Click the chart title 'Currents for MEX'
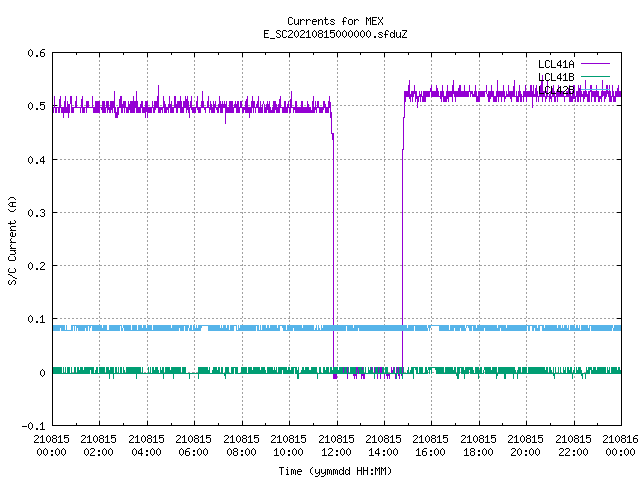 335,21
